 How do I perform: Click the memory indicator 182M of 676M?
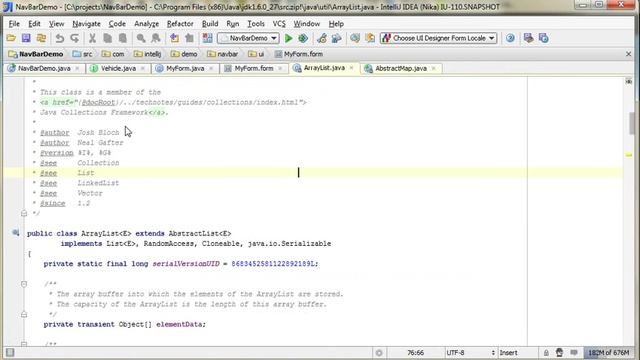pyautogui.click(x=609, y=353)
